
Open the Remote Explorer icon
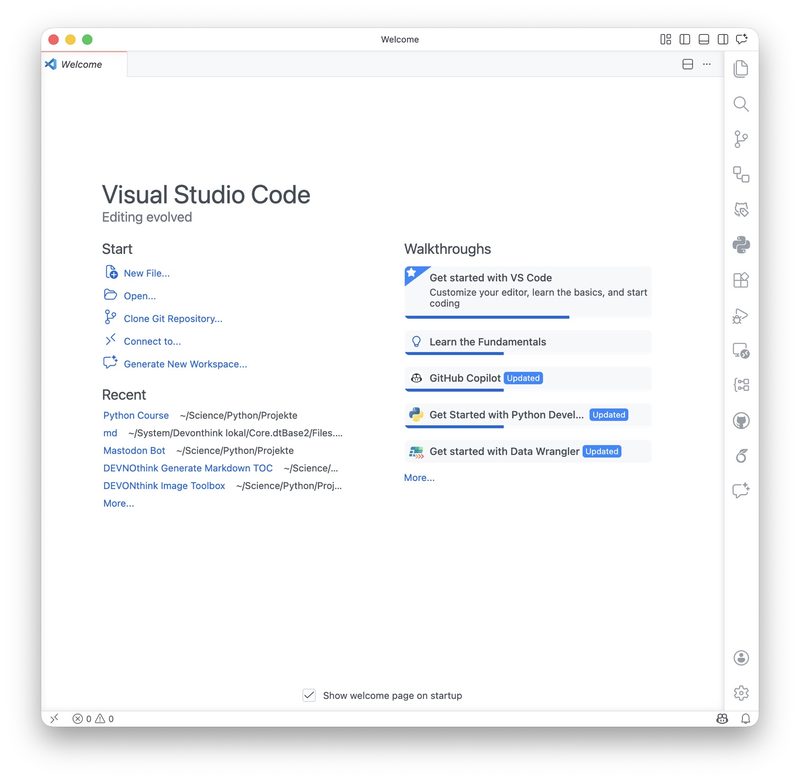point(741,350)
